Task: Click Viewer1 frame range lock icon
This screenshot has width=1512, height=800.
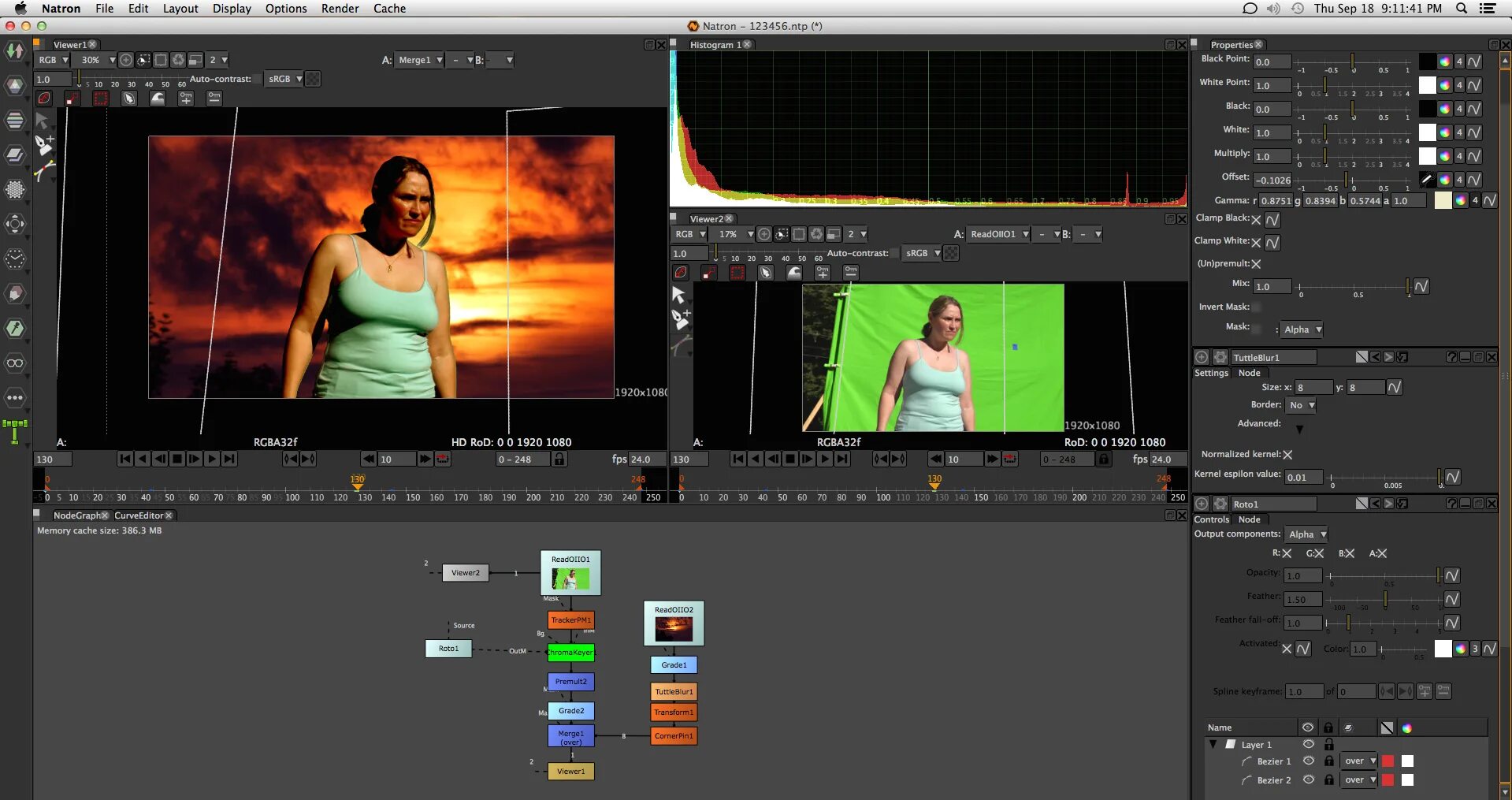Action: (559, 459)
